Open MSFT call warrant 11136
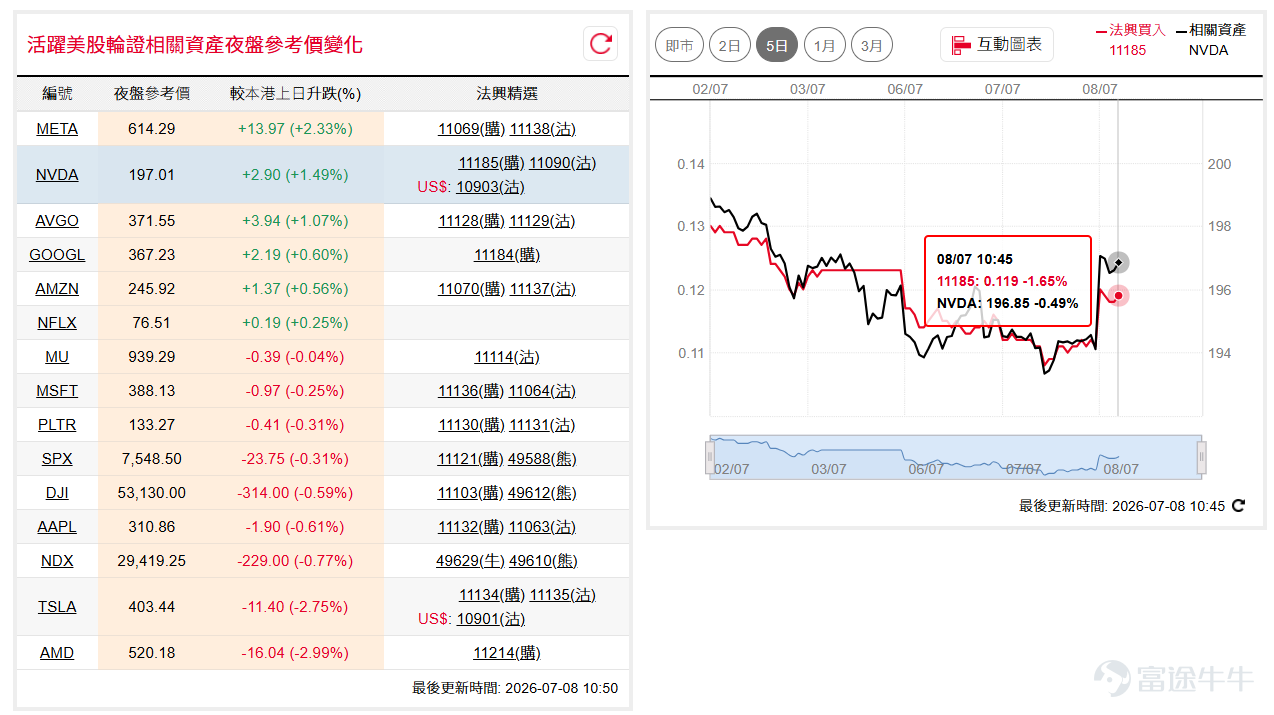The width and height of the screenshot is (1274, 715). (x=471, y=391)
